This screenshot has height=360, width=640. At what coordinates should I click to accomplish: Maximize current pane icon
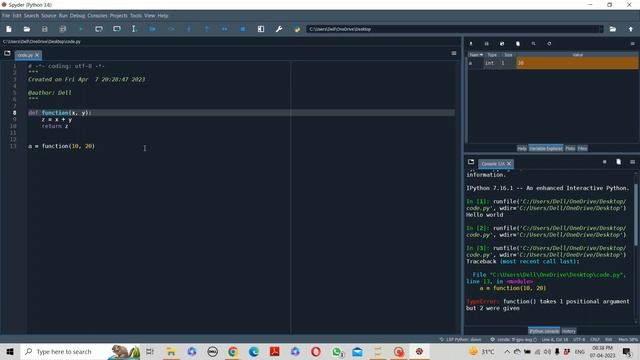click(x=261, y=29)
